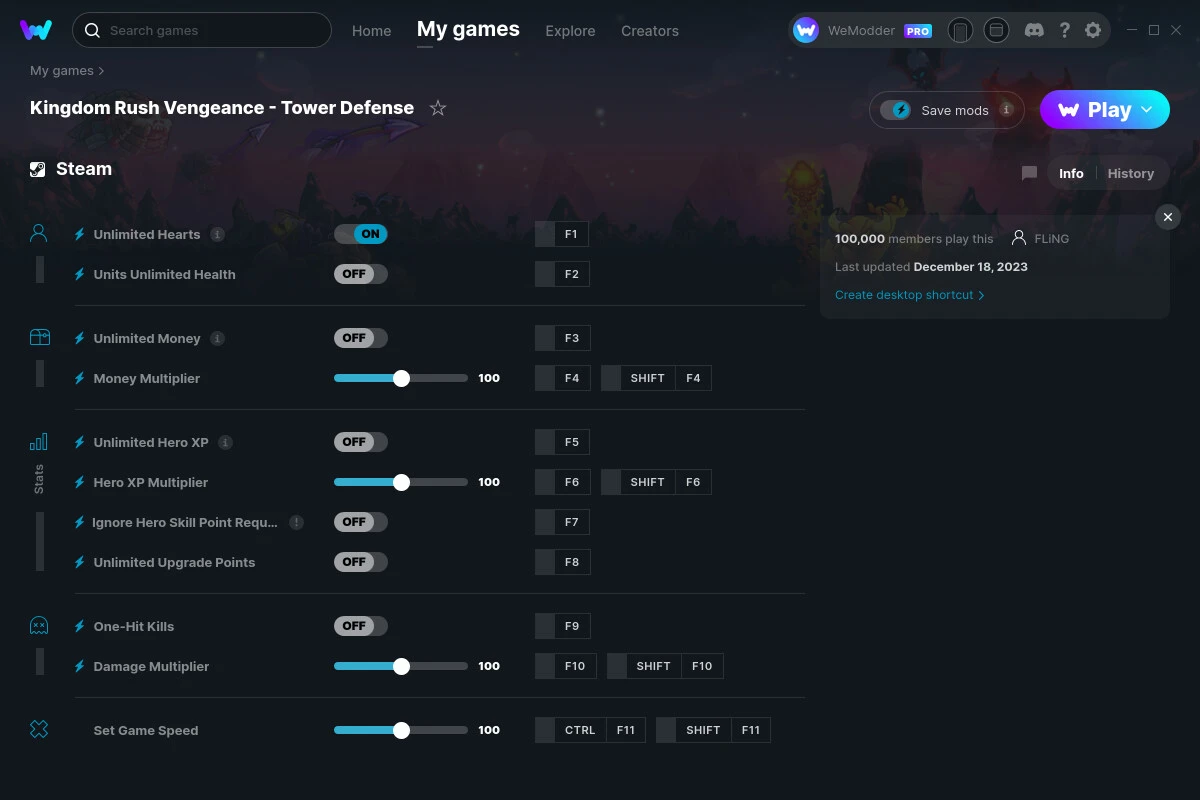Toggle the Save mods switch
1200x800 pixels.
[896, 110]
